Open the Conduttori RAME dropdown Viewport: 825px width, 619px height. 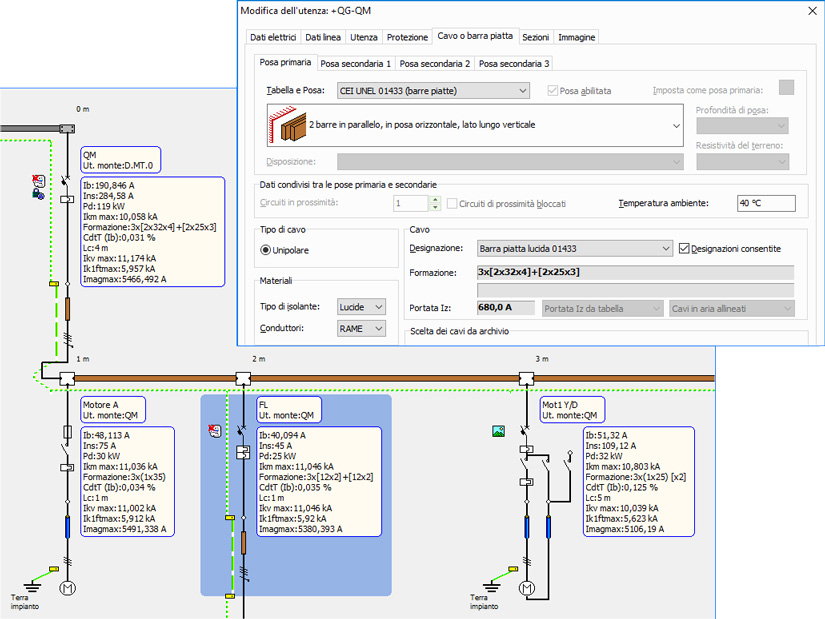coord(361,328)
